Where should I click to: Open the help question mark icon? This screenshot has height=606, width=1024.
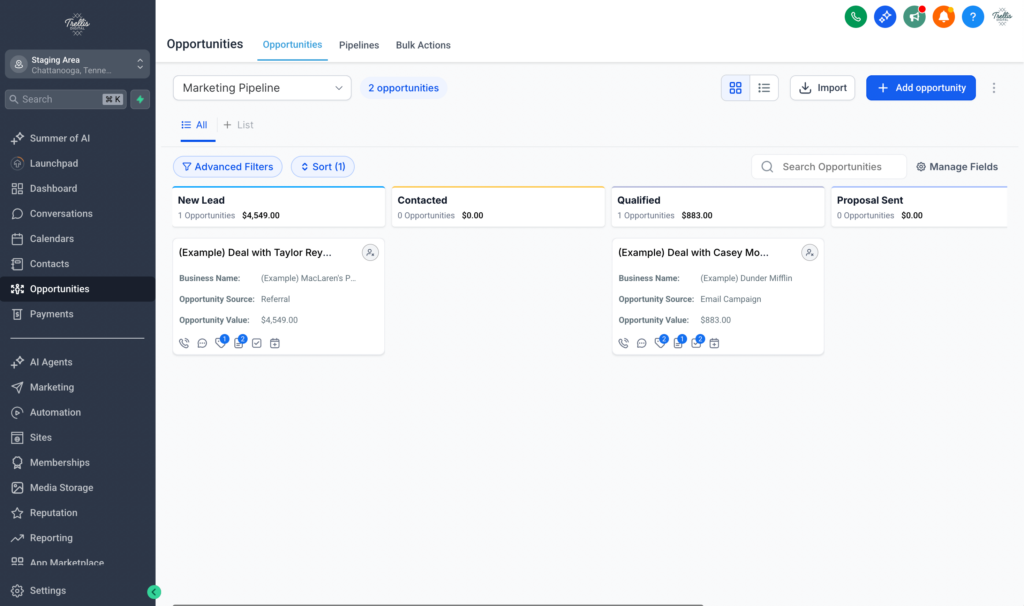click(x=972, y=16)
